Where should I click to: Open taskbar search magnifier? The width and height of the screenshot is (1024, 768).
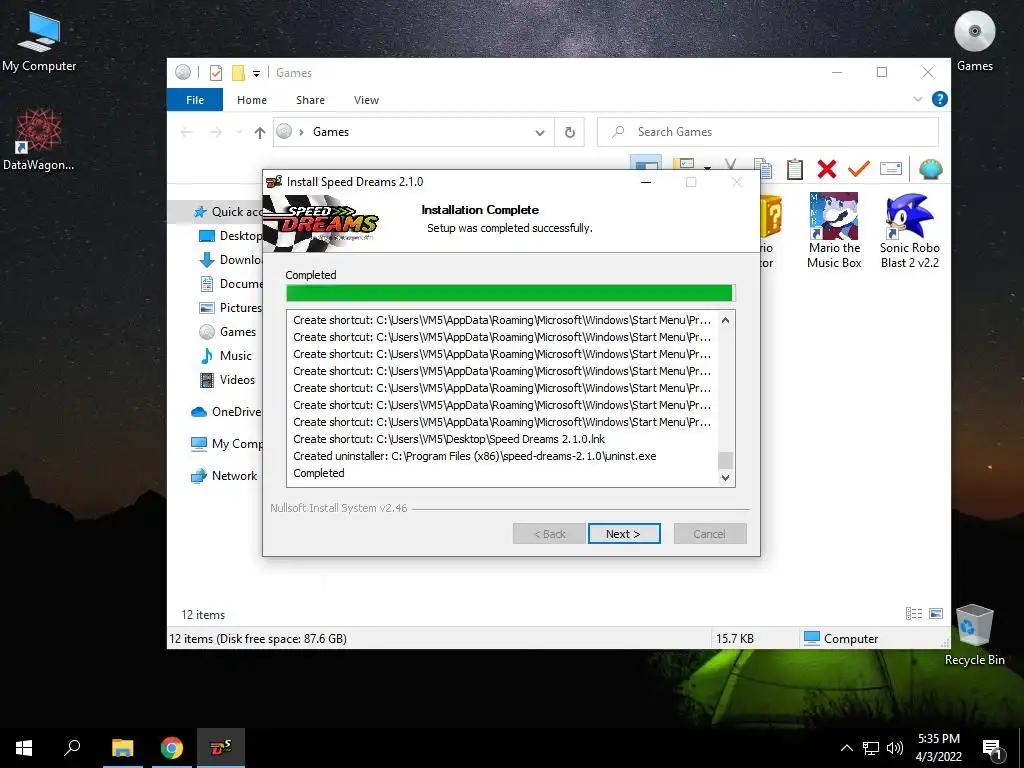tap(72, 748)
